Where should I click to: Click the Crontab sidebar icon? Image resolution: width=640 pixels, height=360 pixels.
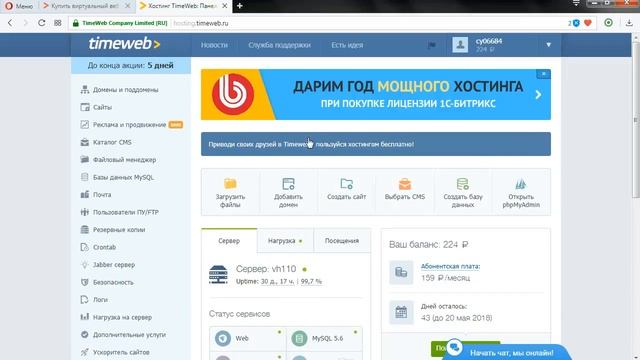84,247
